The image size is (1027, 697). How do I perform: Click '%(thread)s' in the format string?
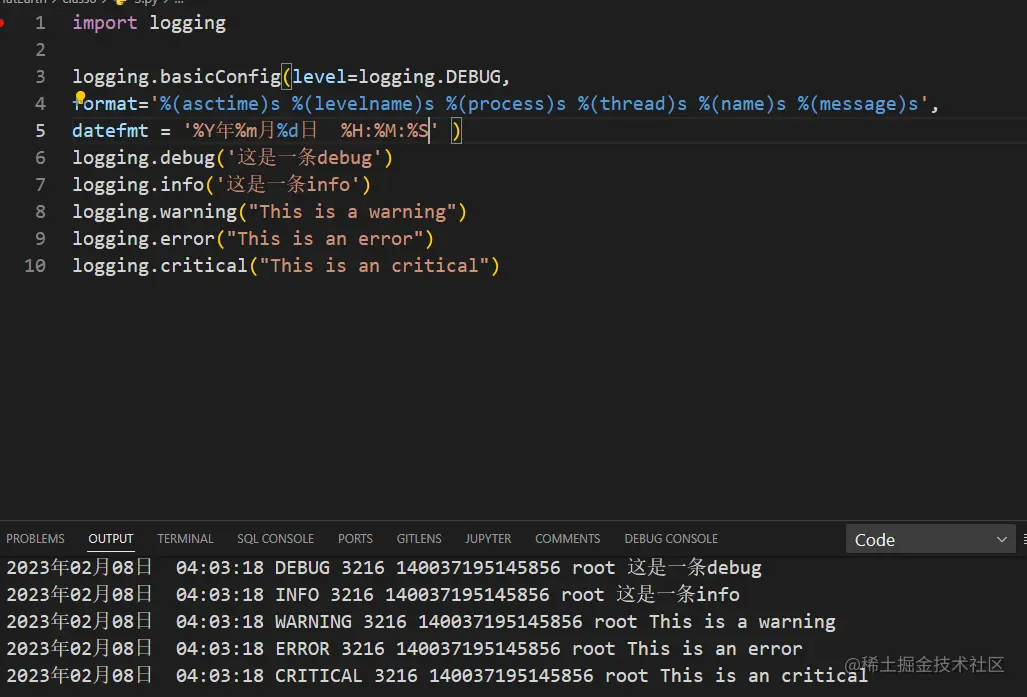coord(632,104)
